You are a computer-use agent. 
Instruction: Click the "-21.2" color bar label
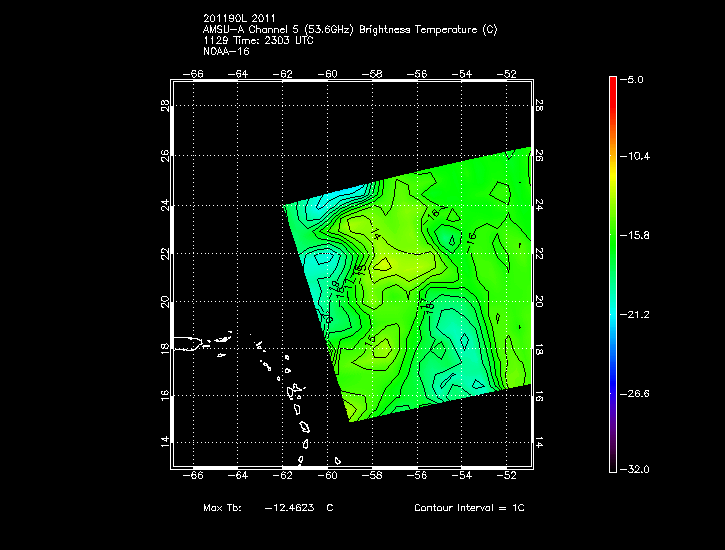pyautogui.click(x=638, y=314)
